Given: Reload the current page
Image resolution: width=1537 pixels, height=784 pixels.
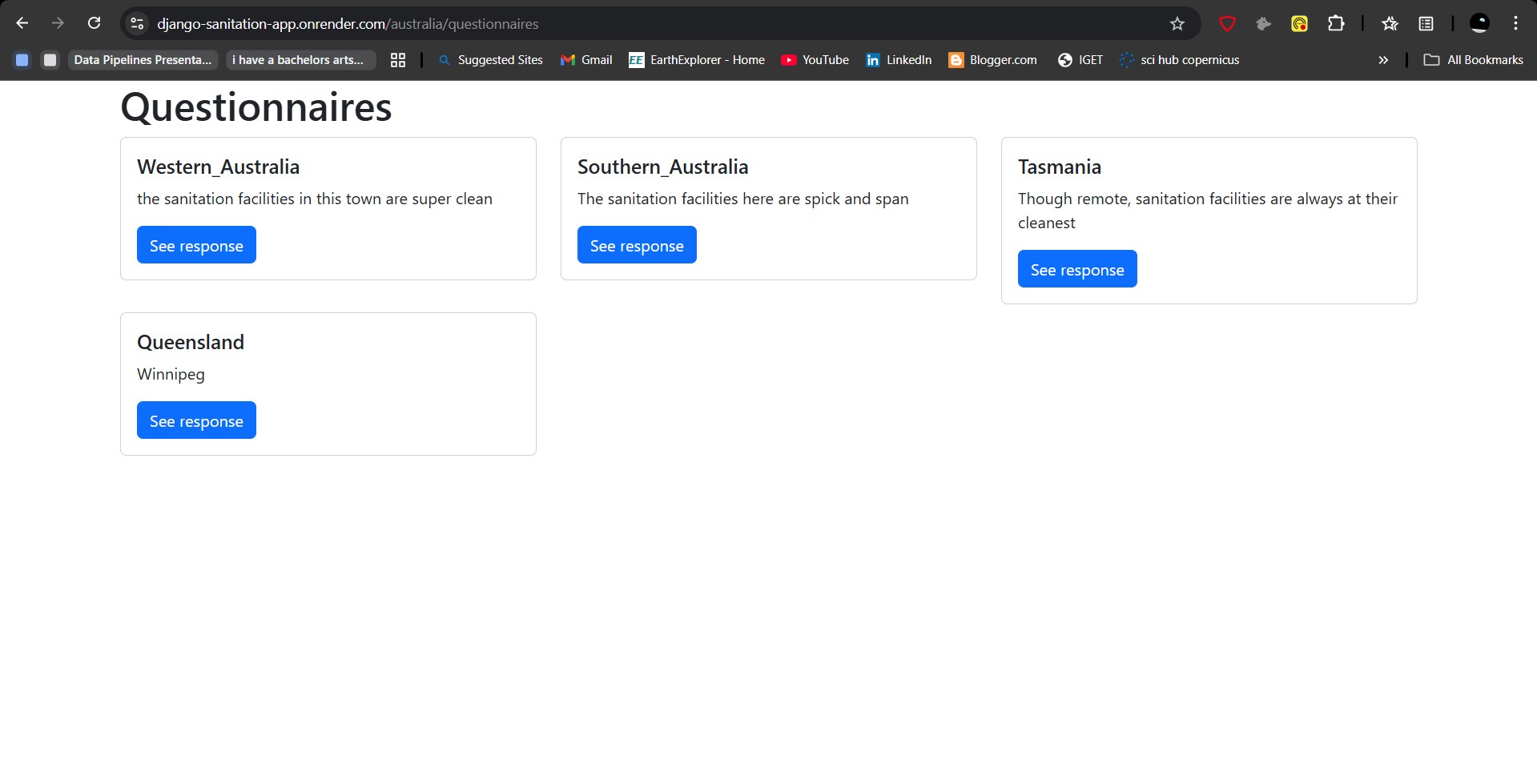Looking at the screenshot, I should [95, 23].
